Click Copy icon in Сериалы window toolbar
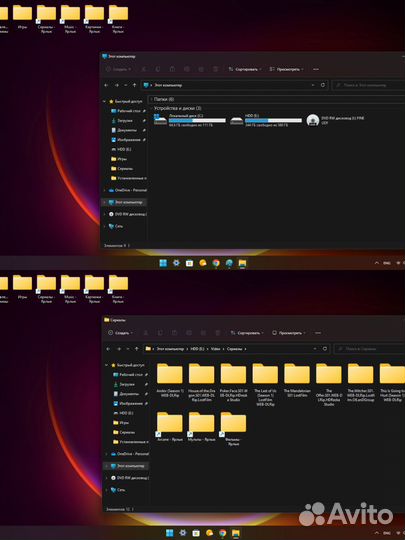This screenshot has width=405, height=540. pyautogui.click(x=160, y=333)
